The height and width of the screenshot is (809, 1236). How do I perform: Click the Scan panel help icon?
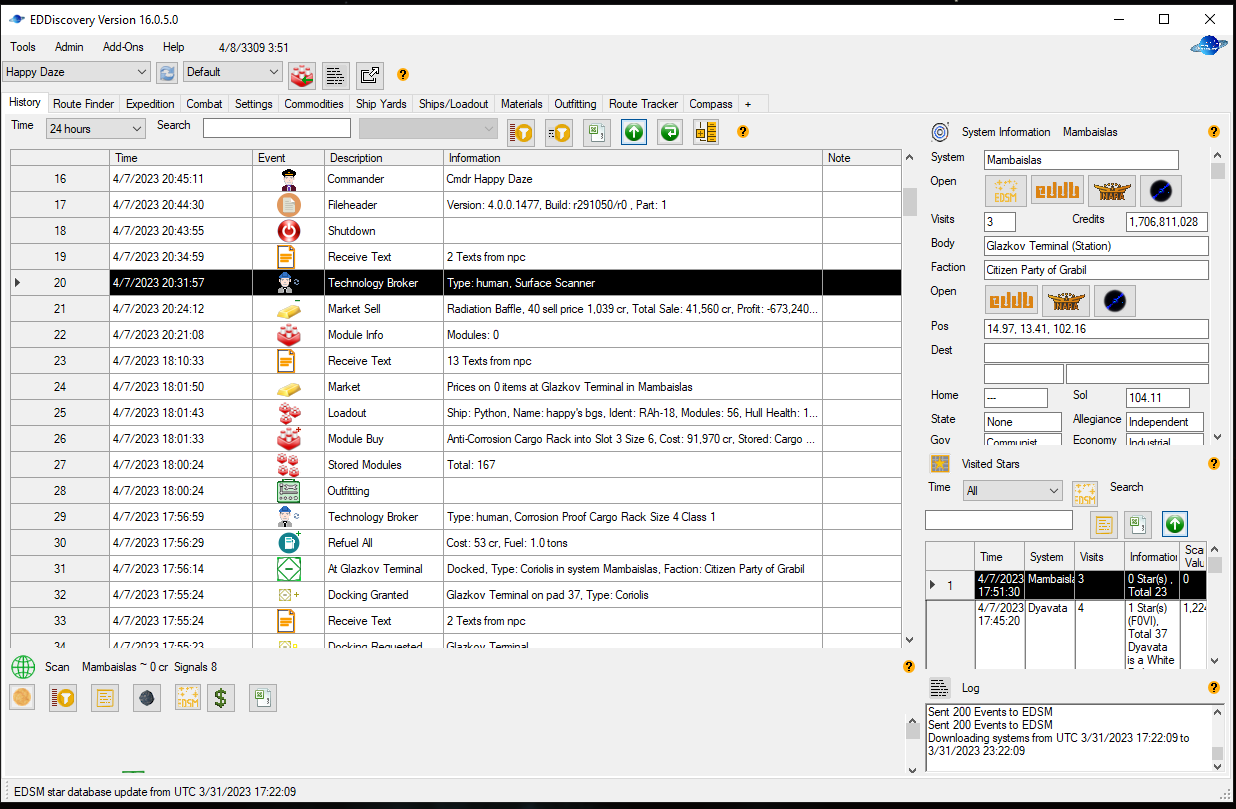coord(909,666)
